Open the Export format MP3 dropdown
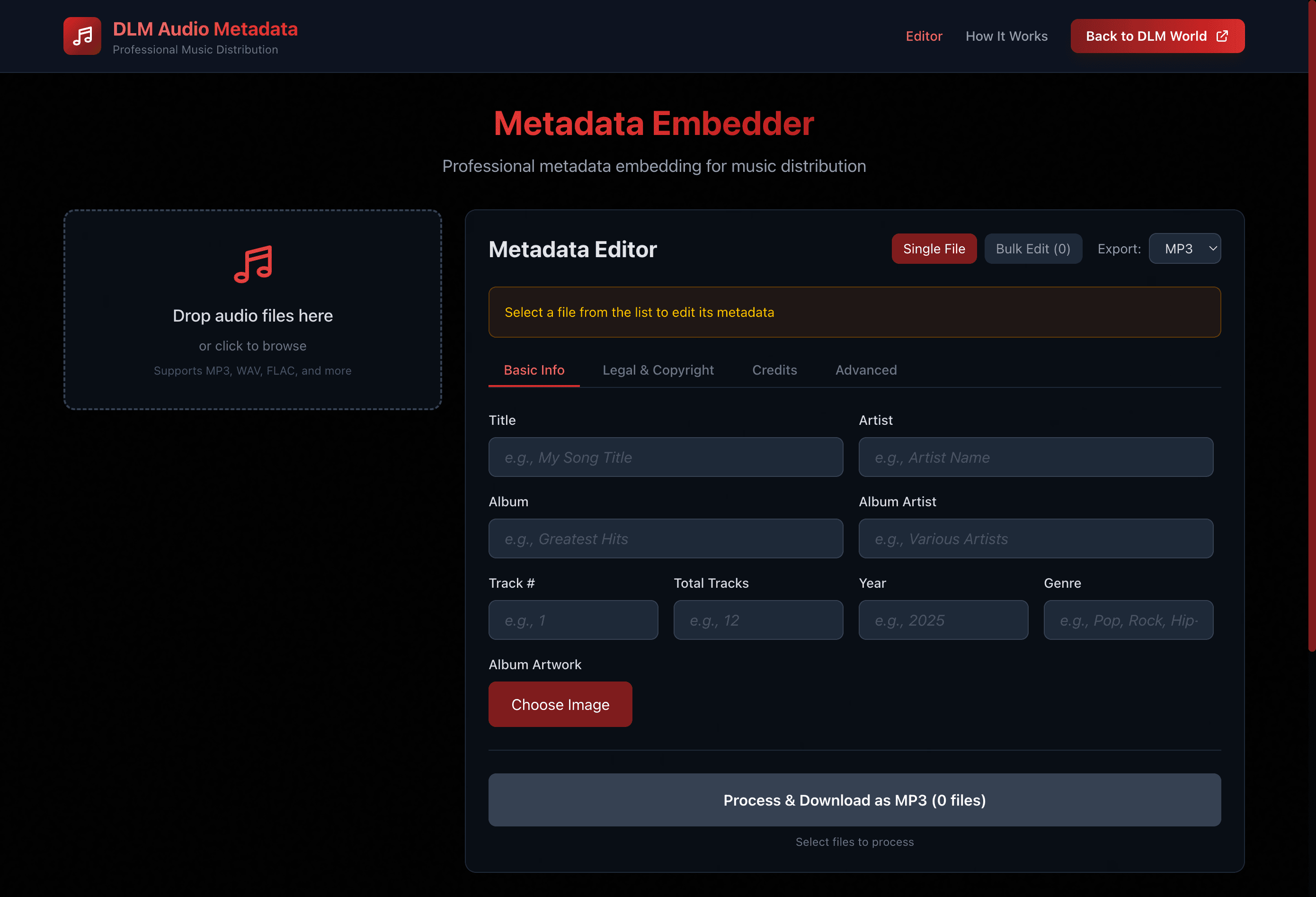Viewport: 1316px width, 897px height. click(x=1184, y=249)
